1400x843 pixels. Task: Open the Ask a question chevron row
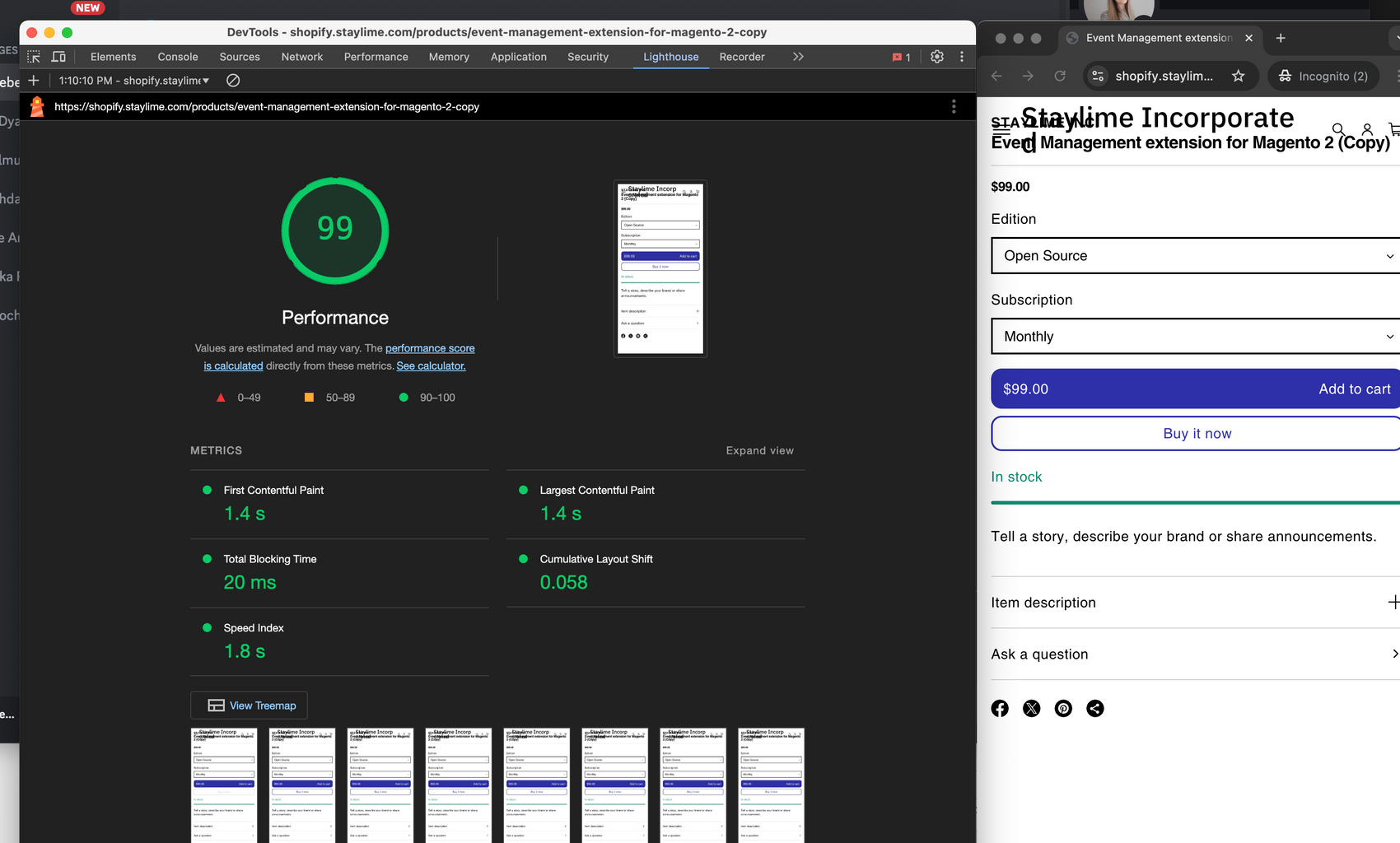(x=1195, y=654)
